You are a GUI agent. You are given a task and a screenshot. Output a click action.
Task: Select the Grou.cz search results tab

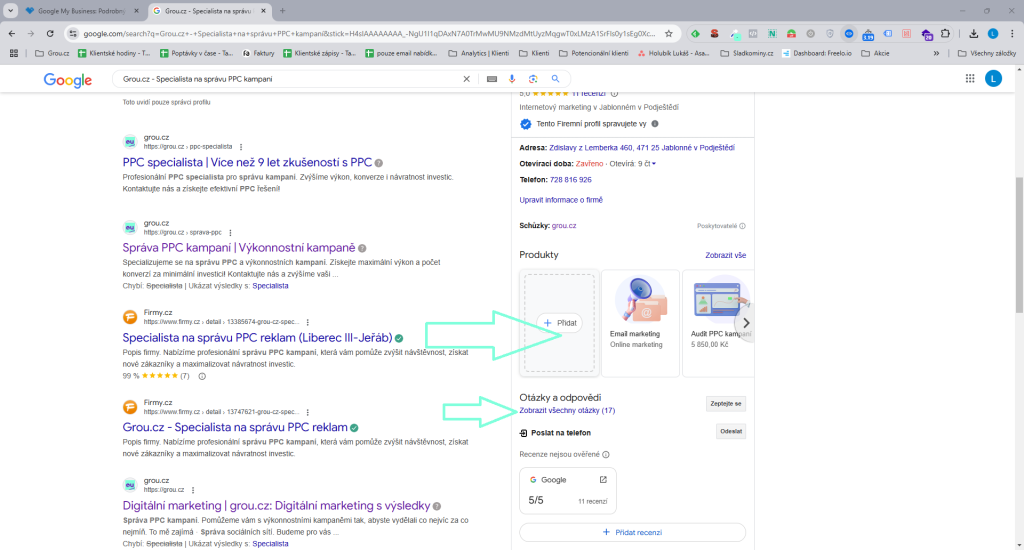coord(208,10)
